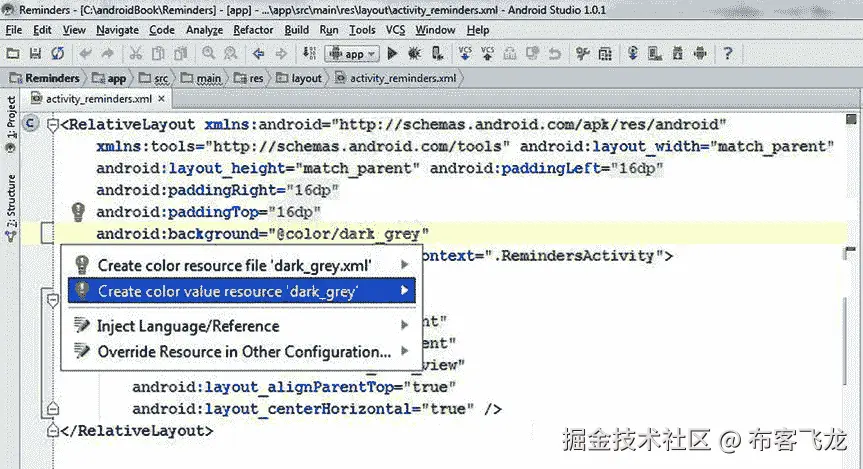Open the Refactor menu
This screenshot has height=469, width=863.
(253, 30)
